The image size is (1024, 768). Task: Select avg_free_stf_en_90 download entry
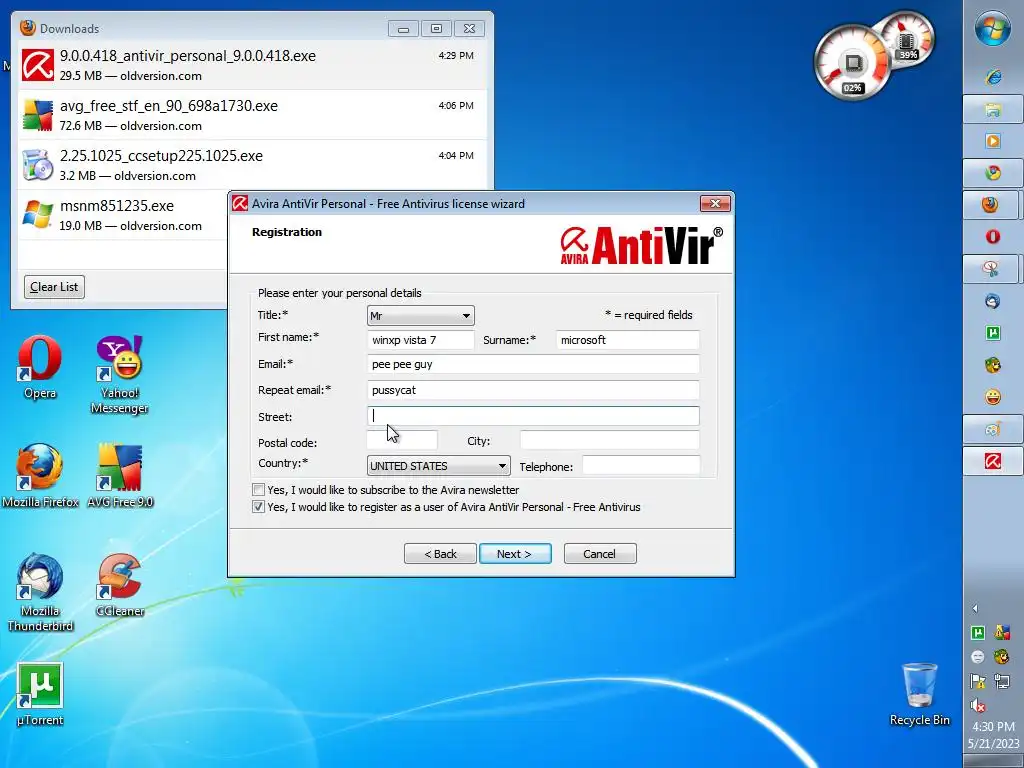252,115
